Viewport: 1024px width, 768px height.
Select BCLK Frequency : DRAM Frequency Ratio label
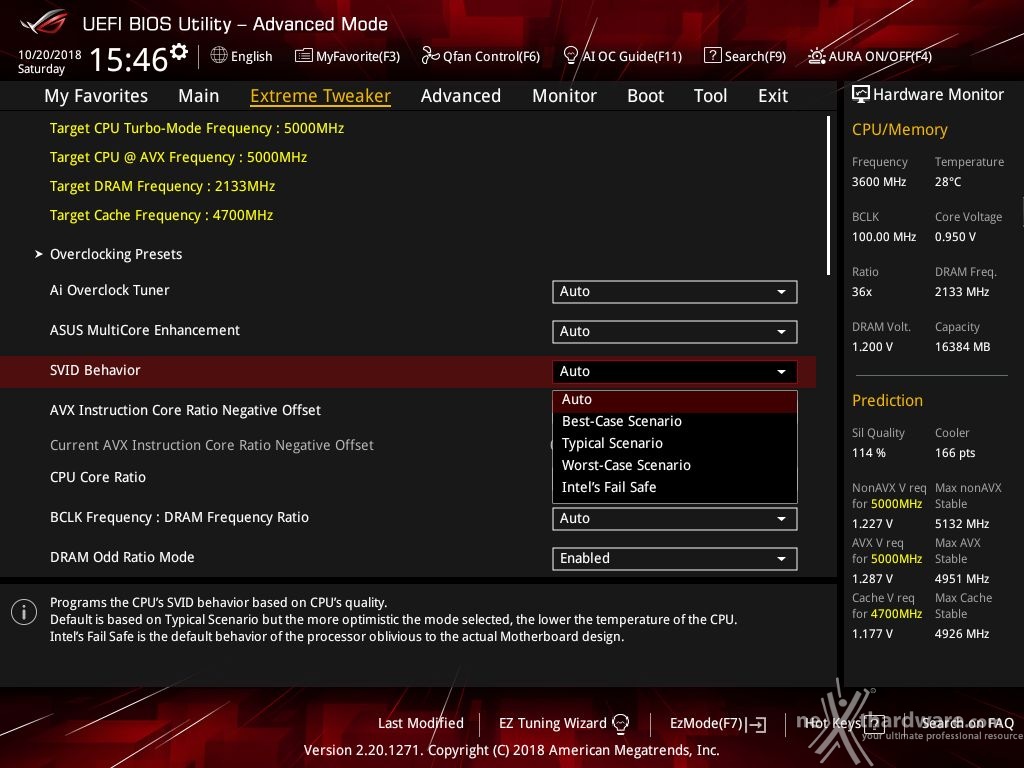tap(180, 517)
